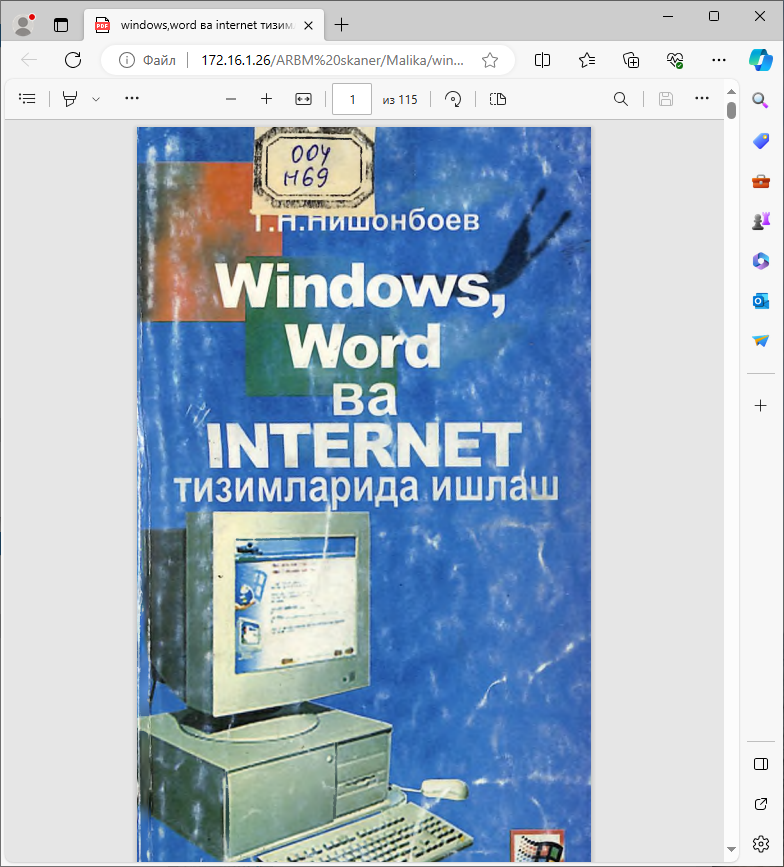Image resolution: width=784 pixels, height=867 pixels.
Task: Open sidebar Tools briefcase
Action: tap(761, 181)
